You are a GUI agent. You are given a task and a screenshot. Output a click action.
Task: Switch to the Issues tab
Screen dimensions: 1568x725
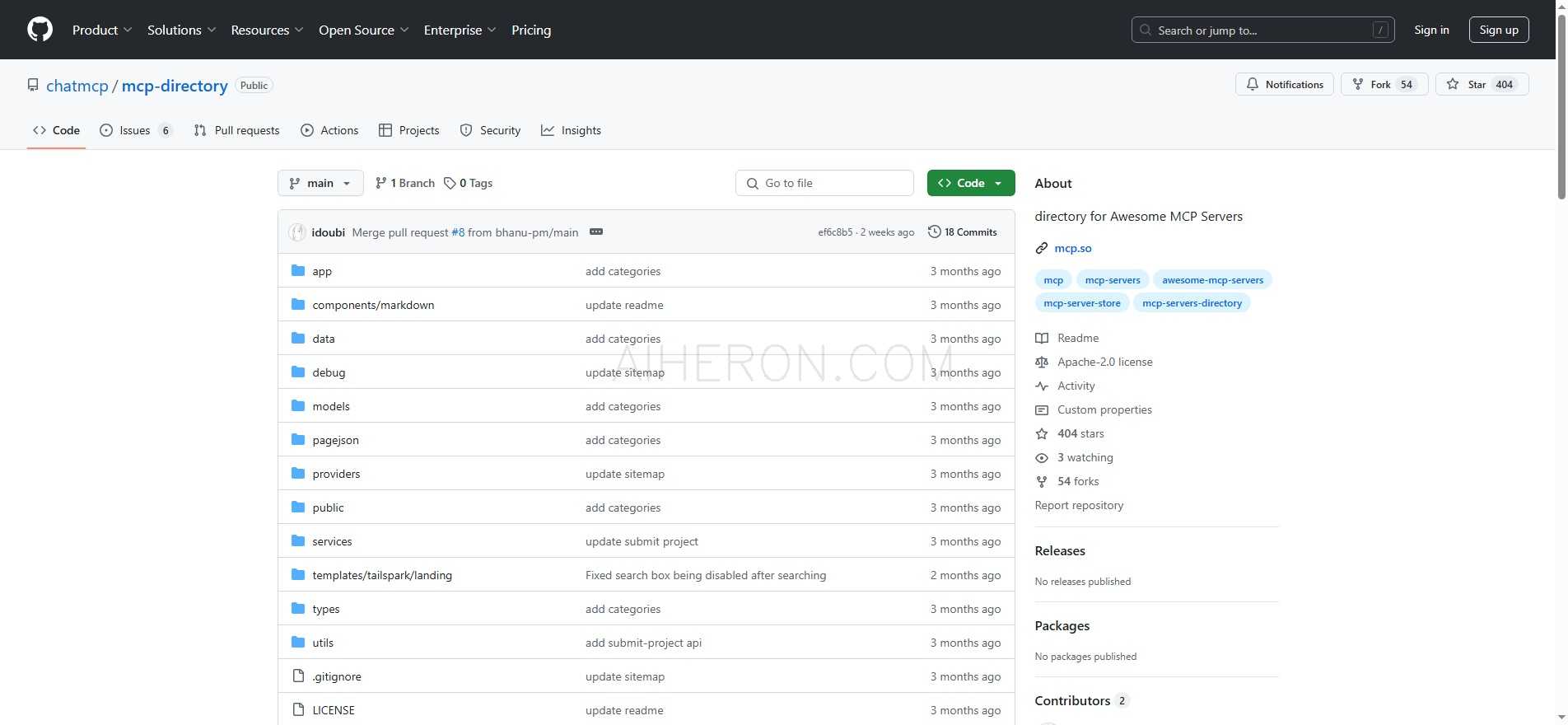coord(136,130)
